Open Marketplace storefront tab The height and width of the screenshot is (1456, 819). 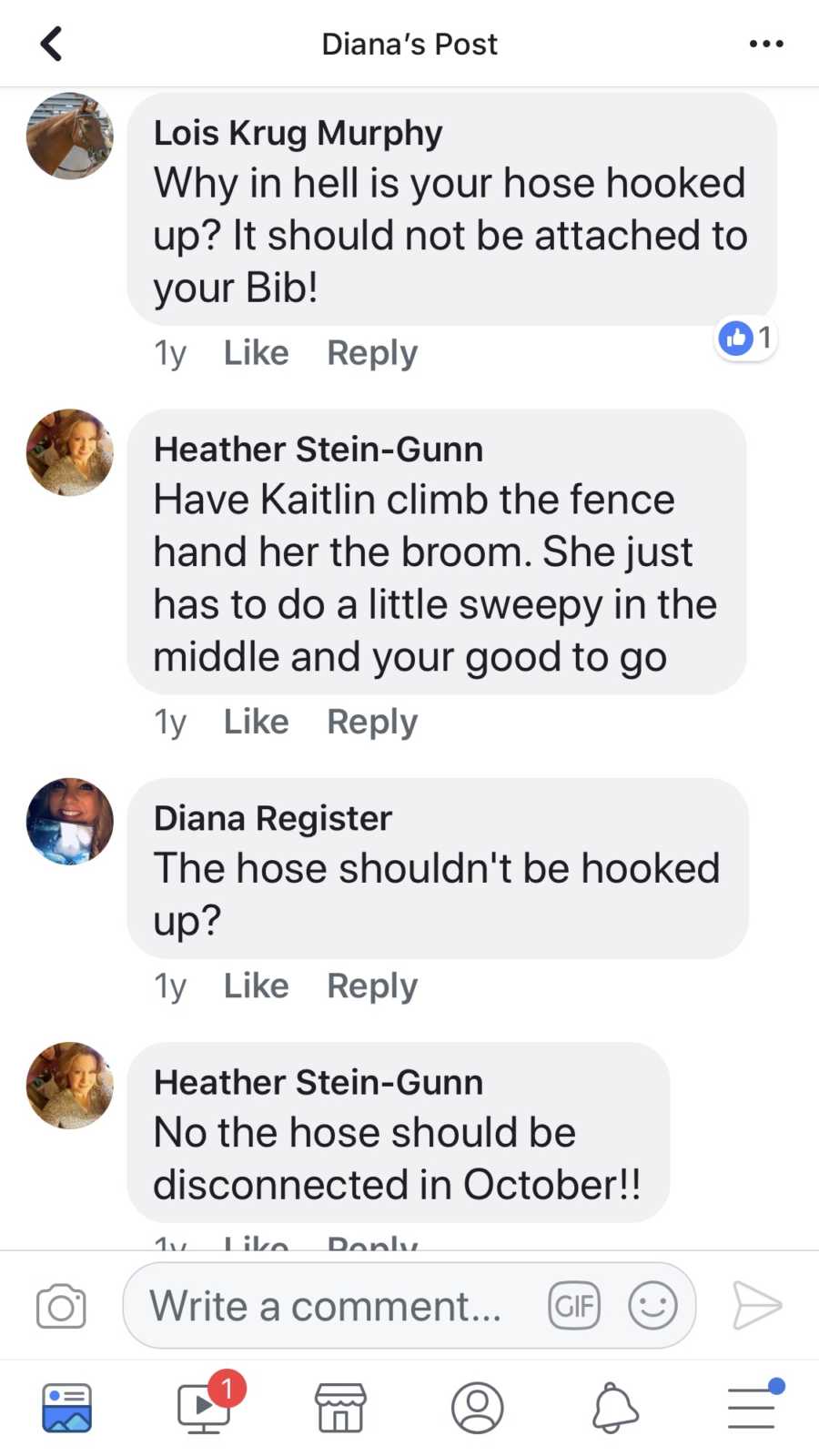tap(340, 1408)
